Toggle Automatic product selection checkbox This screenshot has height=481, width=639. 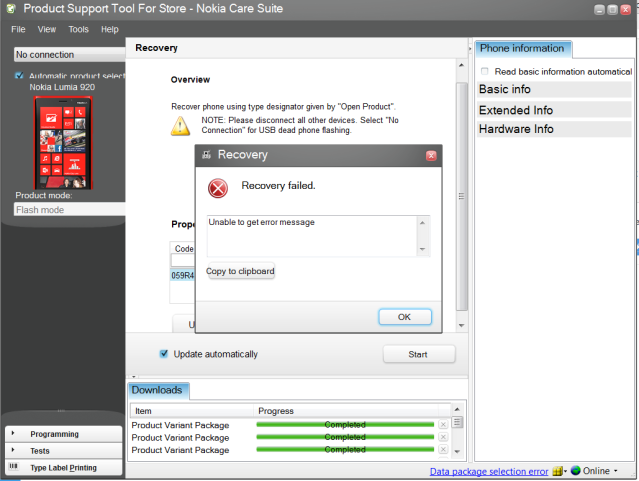tap(19, 76)
